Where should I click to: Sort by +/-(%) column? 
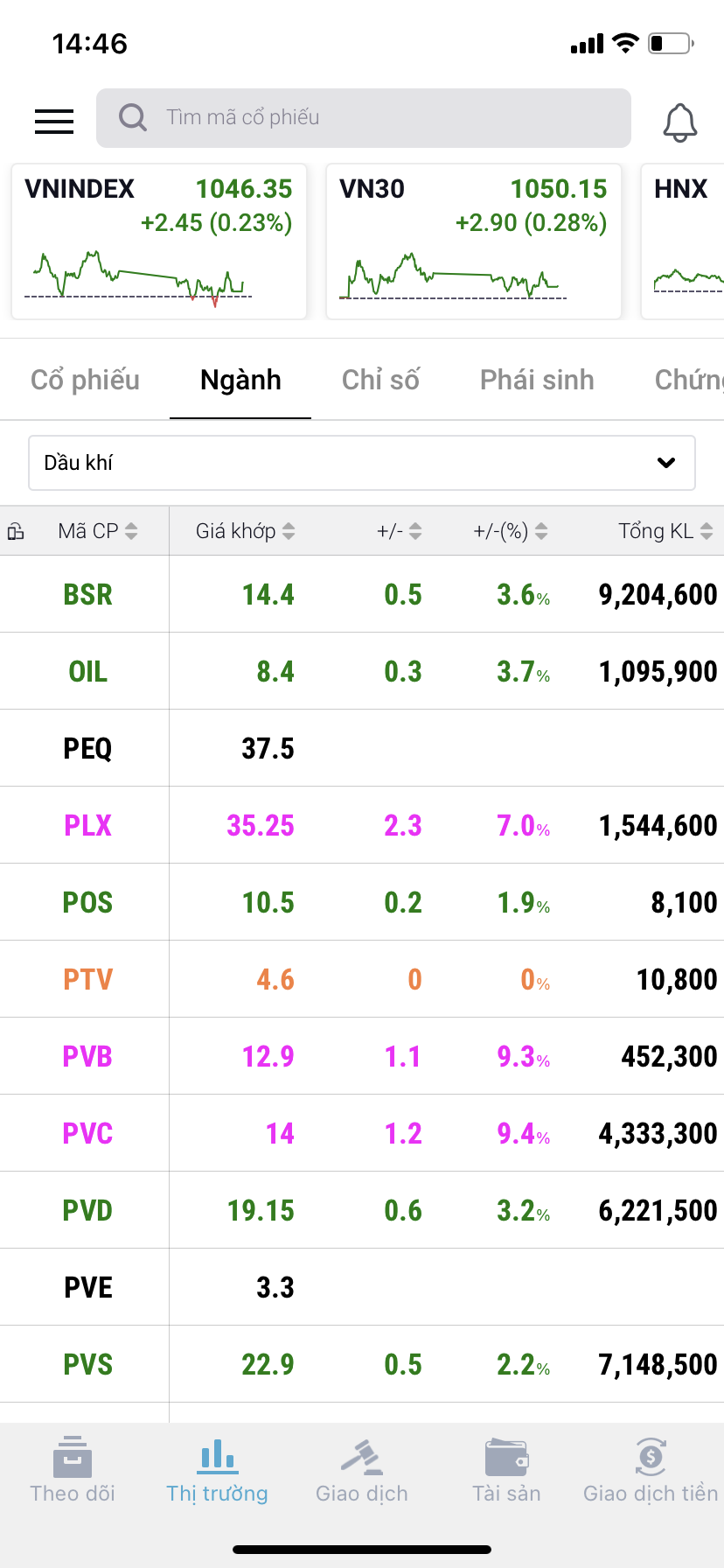point(511,531)
